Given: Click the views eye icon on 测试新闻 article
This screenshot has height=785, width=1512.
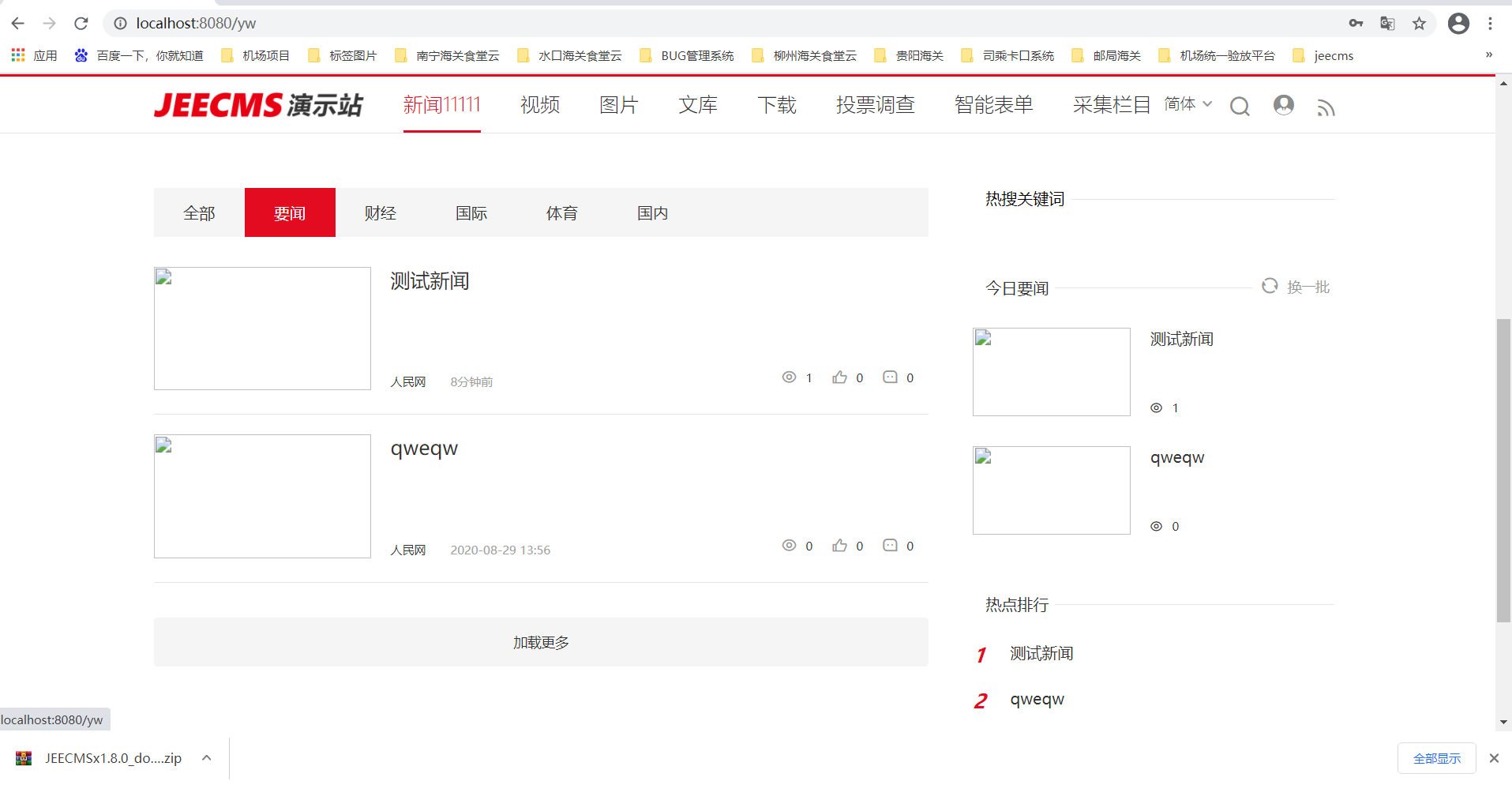Looking at the screenshot, I should pyautogui.click(x=789, y=377).
